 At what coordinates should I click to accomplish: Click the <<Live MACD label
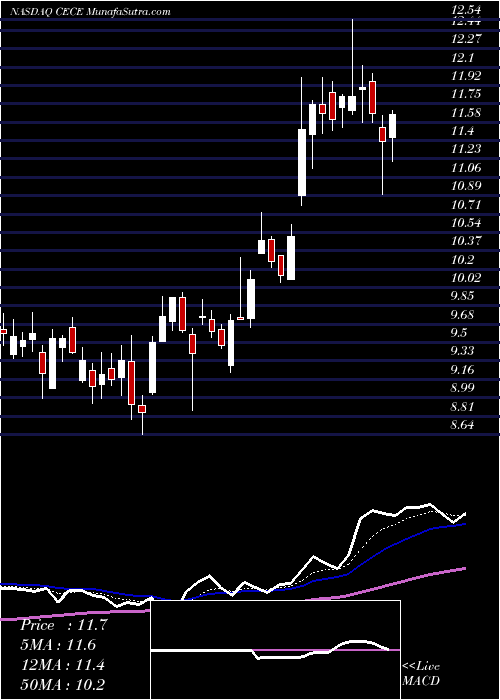(x=421, y=674)
